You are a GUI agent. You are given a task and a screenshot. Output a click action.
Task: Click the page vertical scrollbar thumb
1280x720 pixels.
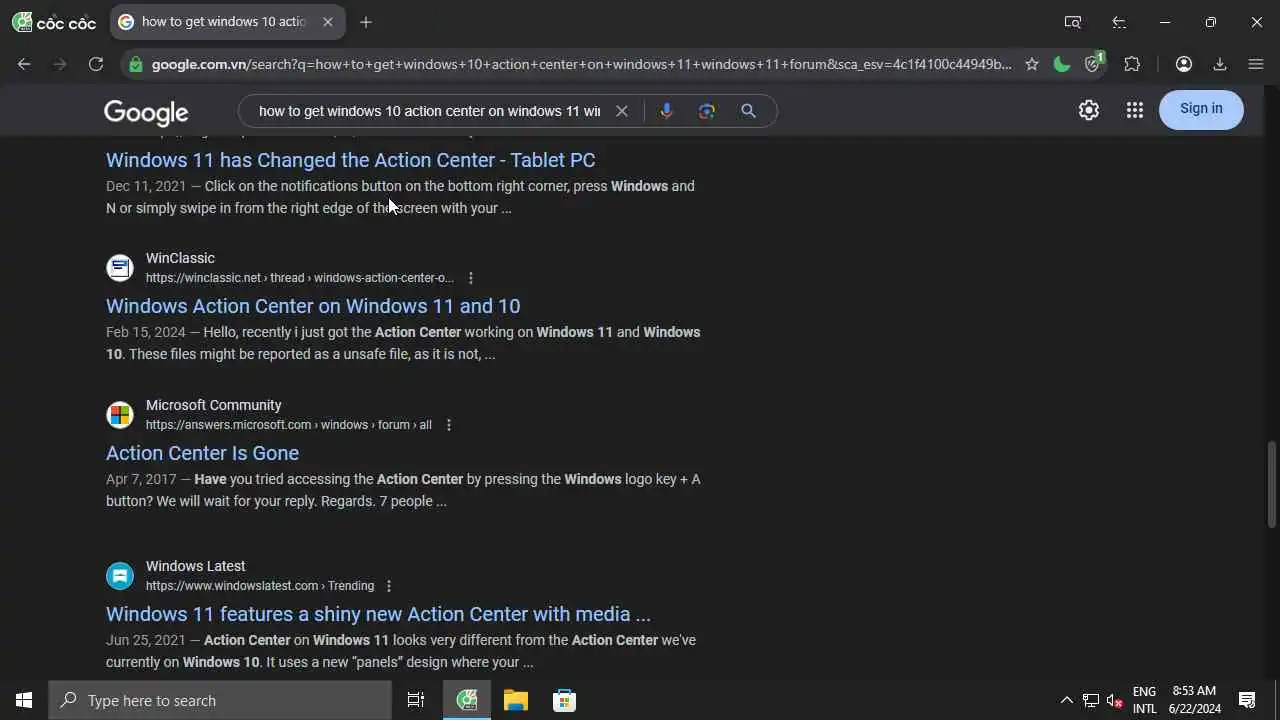coord(1272,484)
